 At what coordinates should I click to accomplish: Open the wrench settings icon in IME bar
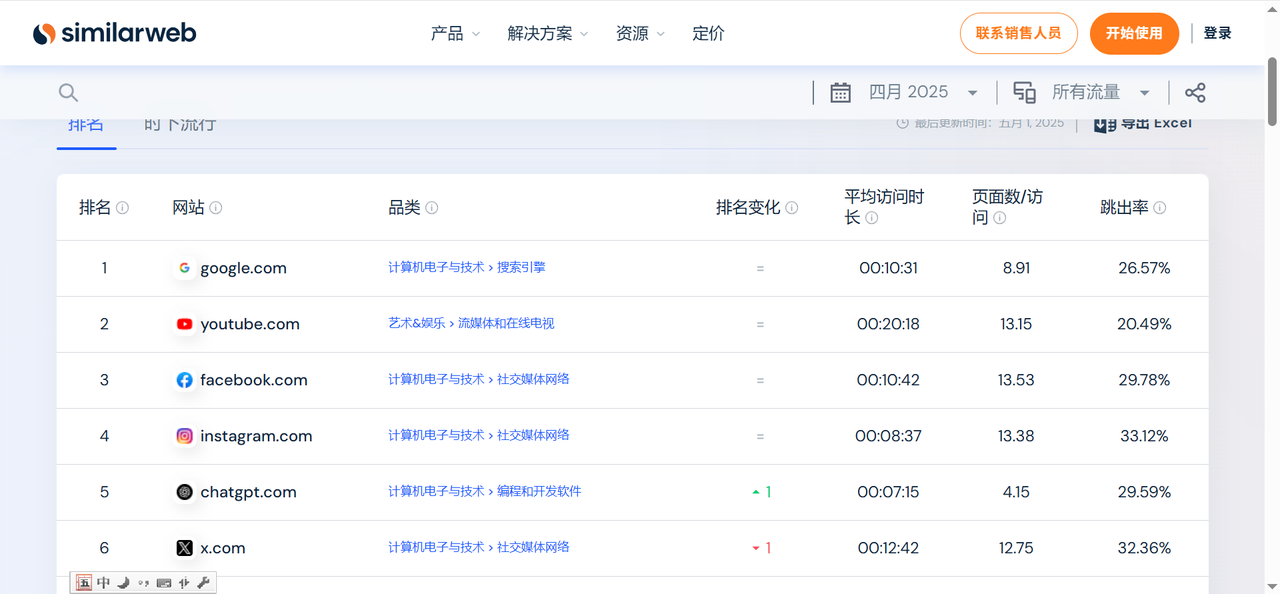click(203, 583)
